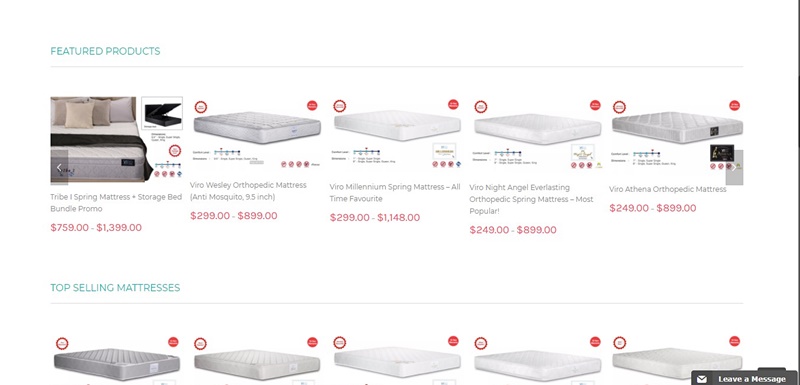Open Viro Millennium Spring Mattress link

click(395, 193)
